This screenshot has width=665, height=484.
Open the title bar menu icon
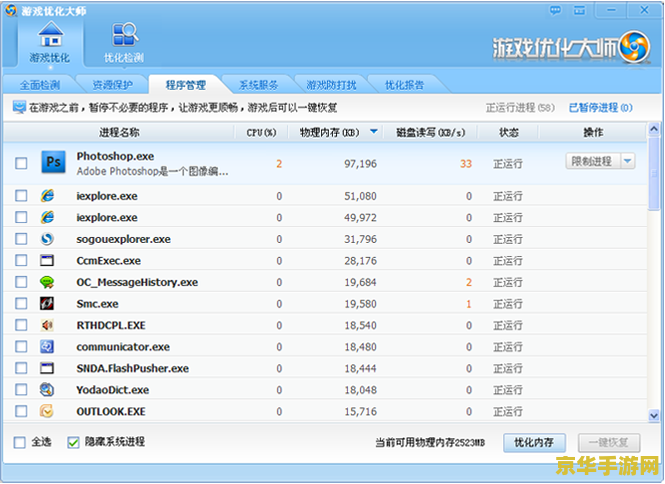click(x=579, y=10)
